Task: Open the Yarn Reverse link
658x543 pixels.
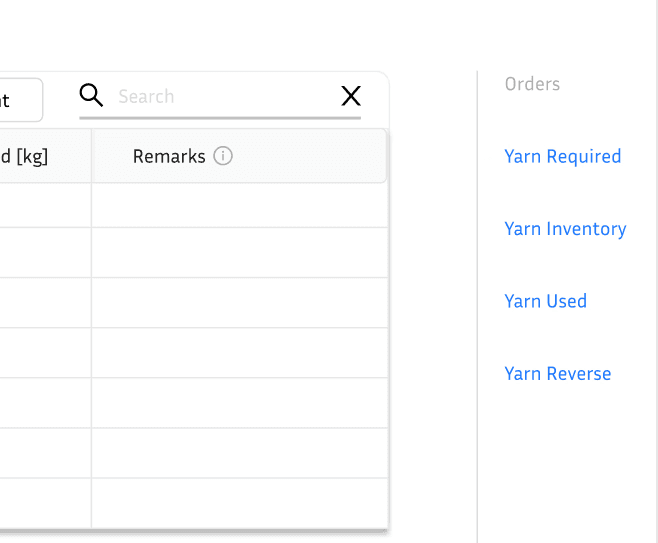Action: pos(557,374)
